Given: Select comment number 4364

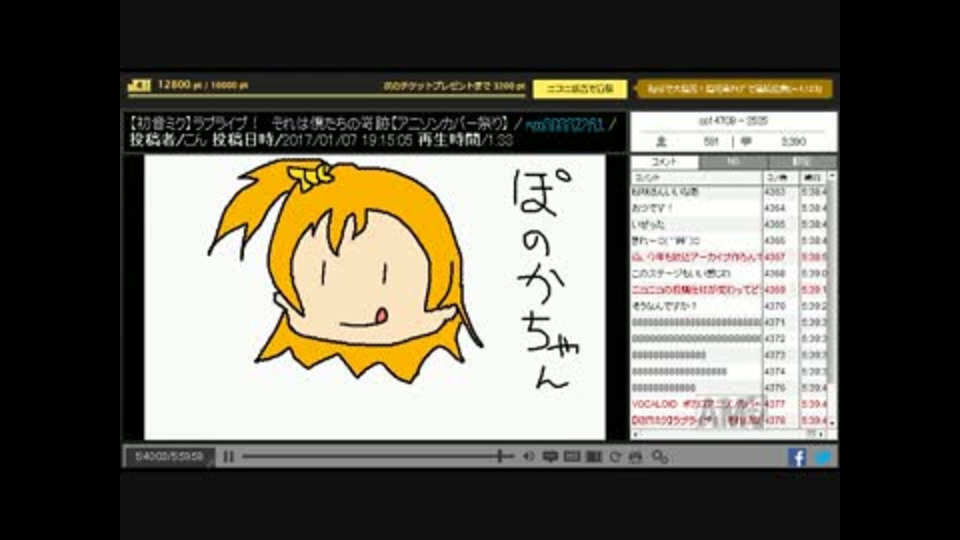Looking at the screenshot, I should [729, 209].
